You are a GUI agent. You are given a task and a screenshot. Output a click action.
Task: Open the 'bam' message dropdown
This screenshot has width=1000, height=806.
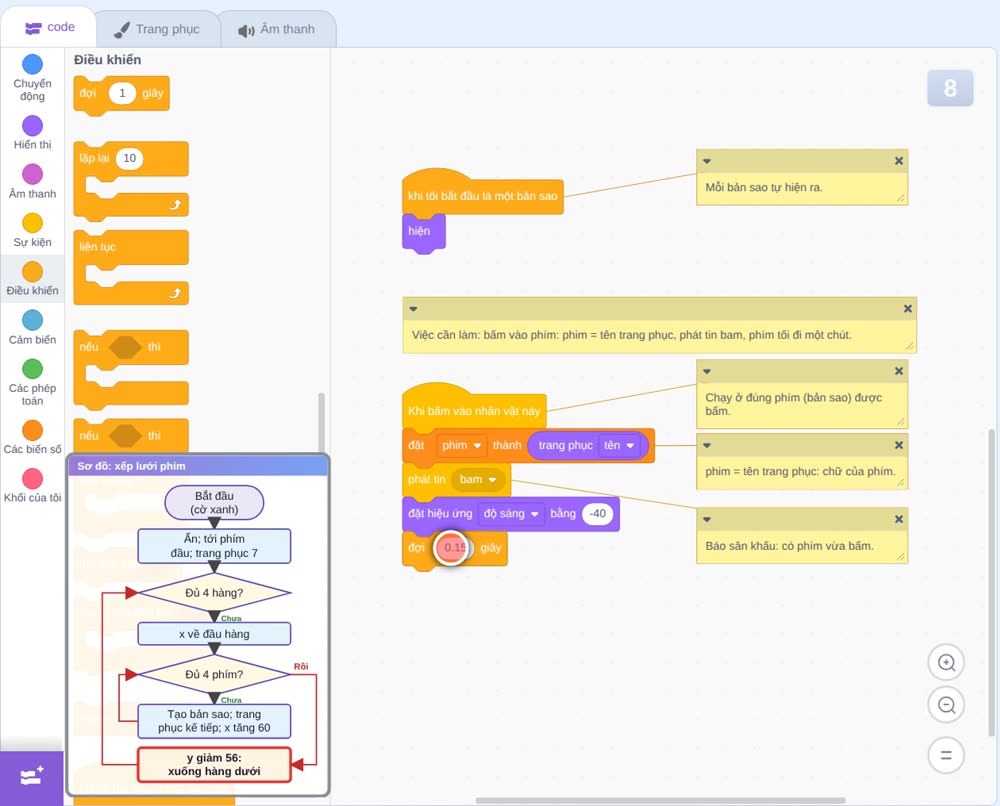click(477, 480)
